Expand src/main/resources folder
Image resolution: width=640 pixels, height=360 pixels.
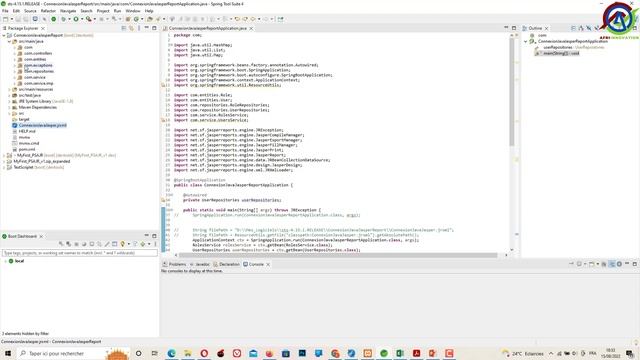(9, 89)
